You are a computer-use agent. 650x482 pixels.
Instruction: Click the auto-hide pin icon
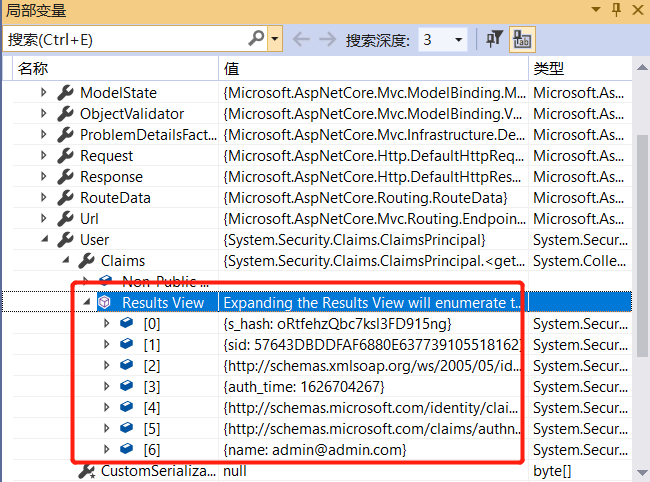tap(616, 9)
